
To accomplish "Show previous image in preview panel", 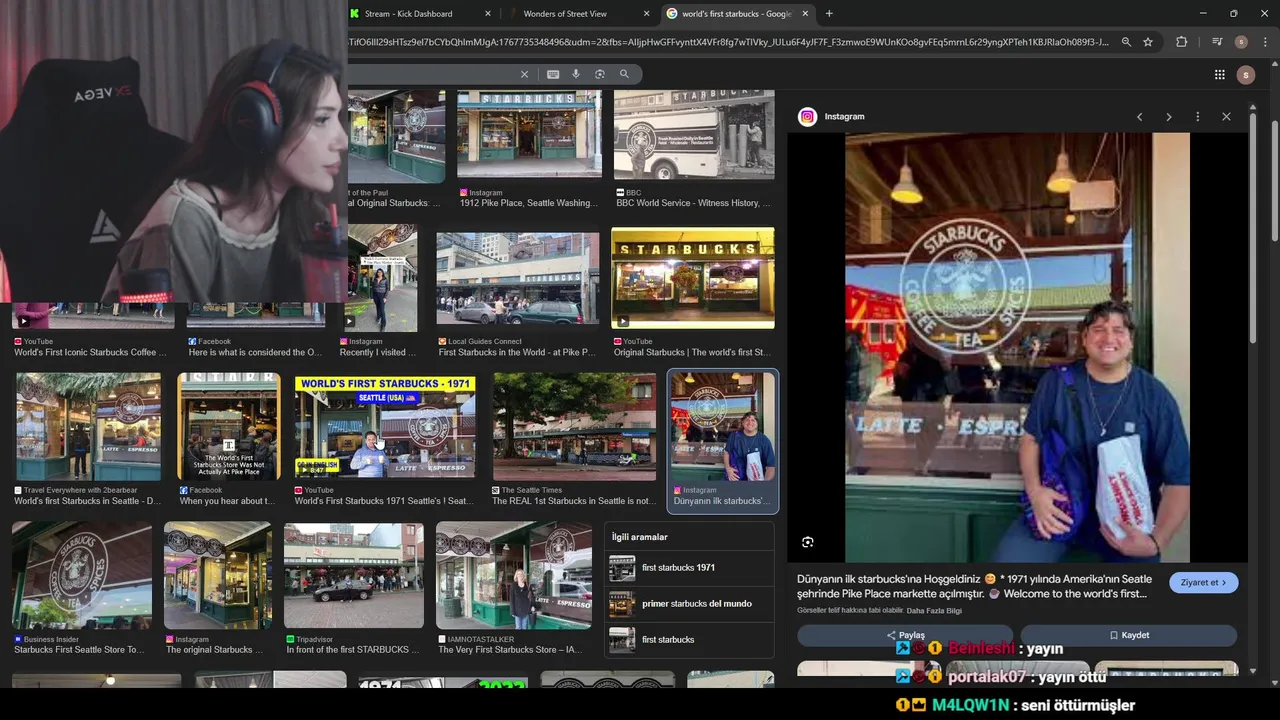I will [x=1139, y=117].
